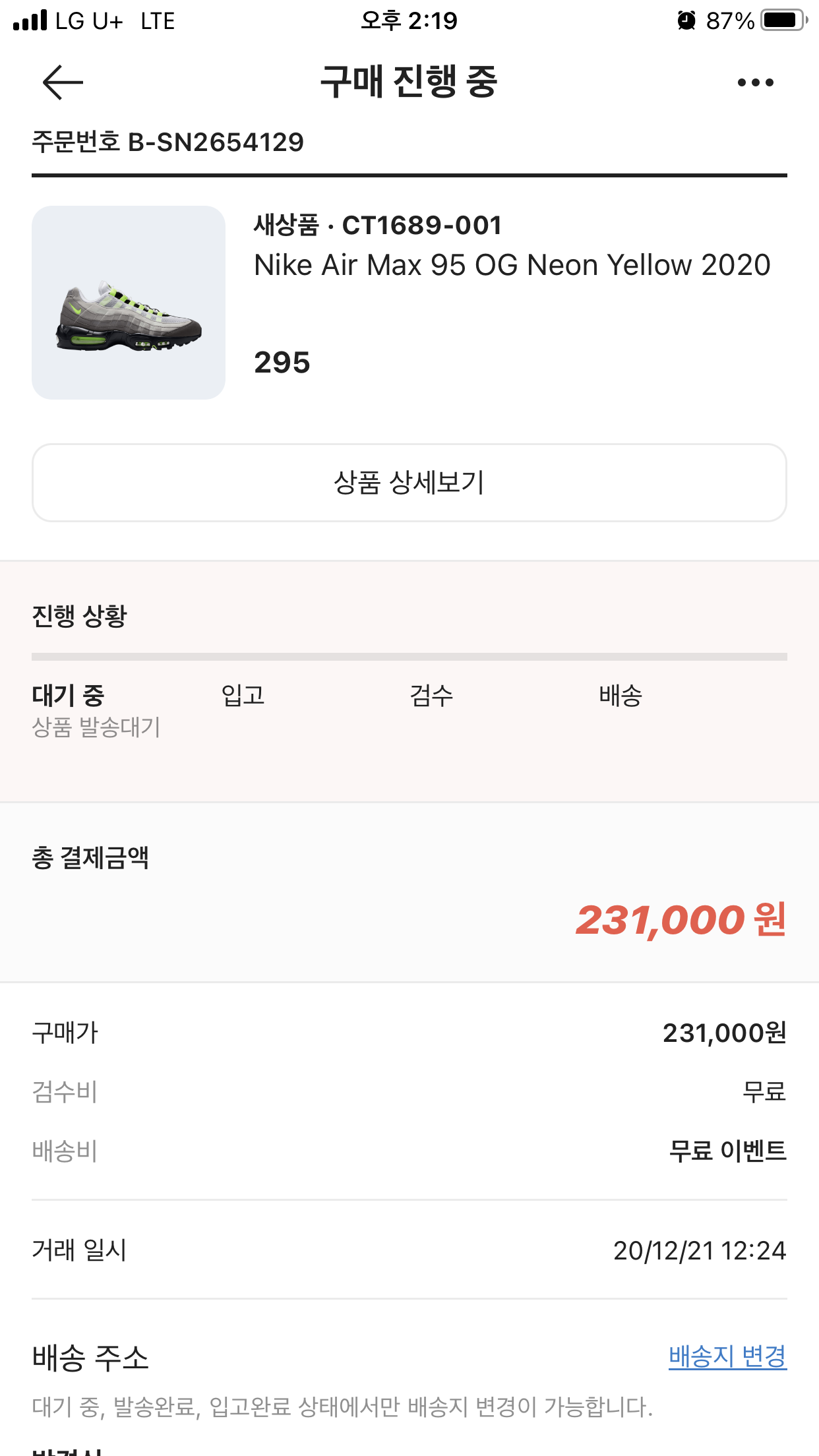819x1456 pixels.
Task: Tap the 배송지 변경 link
Action: pyautogui.click(x=727, y=1356)
